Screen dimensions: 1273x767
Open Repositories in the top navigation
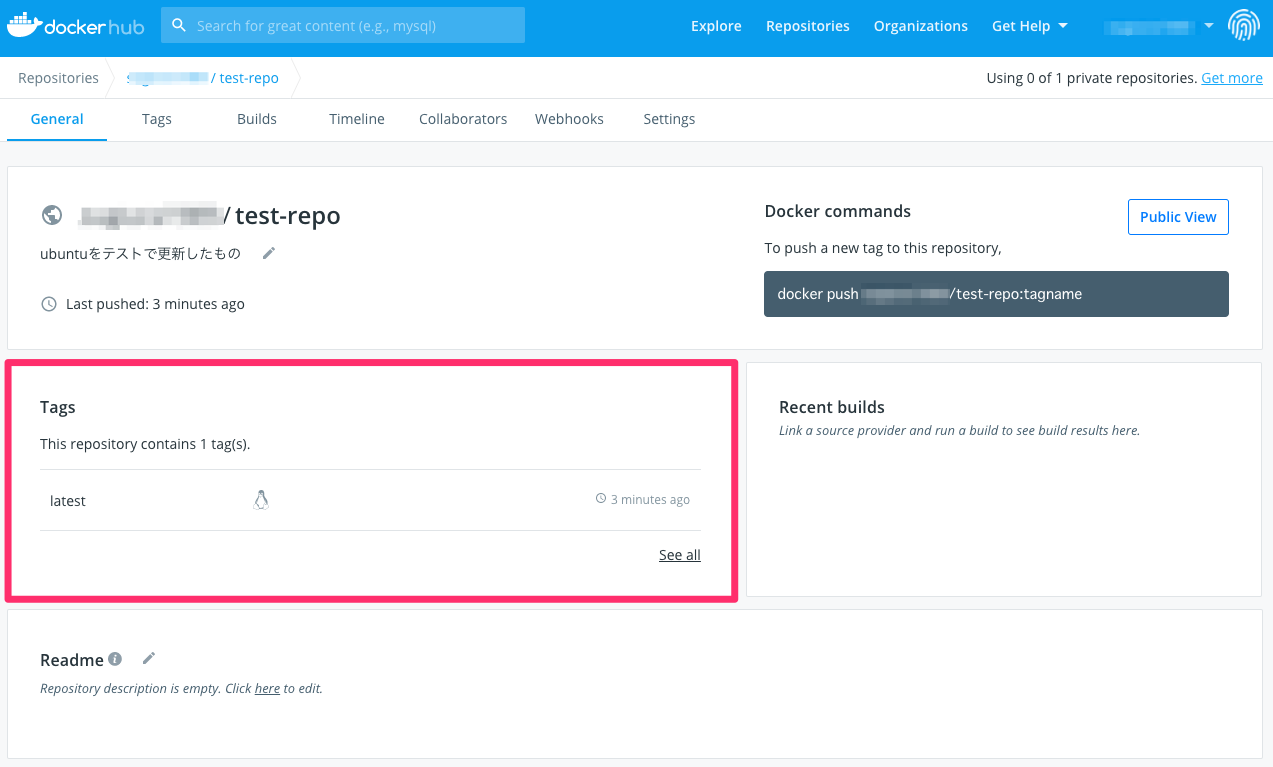pyautogui.click(x=808, y=26)
